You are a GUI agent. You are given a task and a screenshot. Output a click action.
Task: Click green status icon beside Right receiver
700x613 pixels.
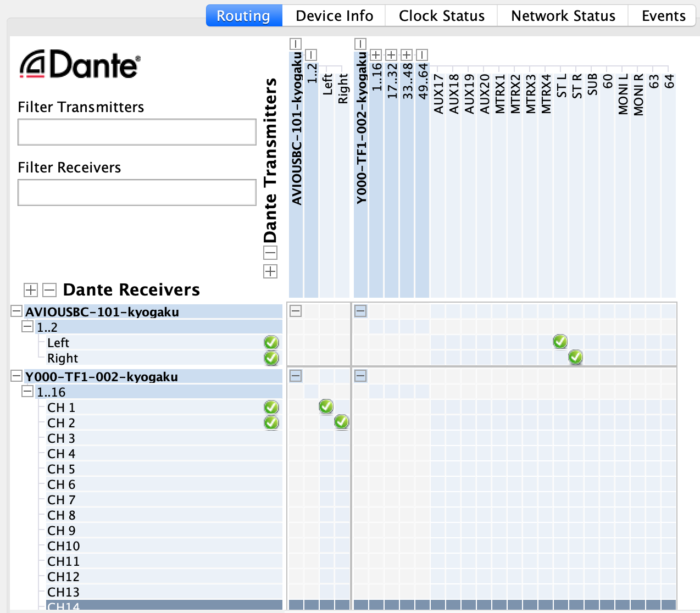pos(271,358)
